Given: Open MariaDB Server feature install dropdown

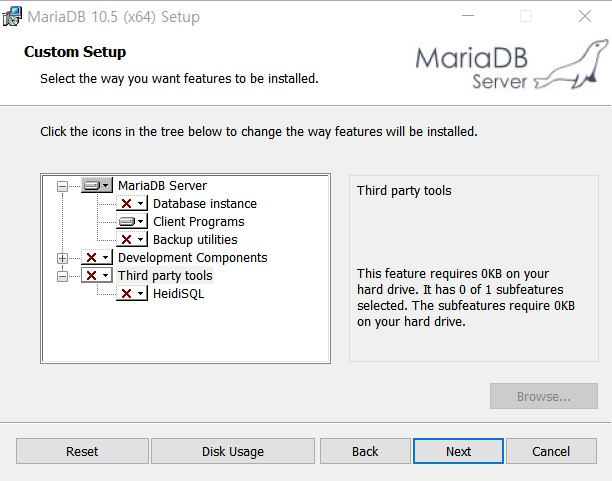Looking at the screenshot, I should tap(97, 185).
